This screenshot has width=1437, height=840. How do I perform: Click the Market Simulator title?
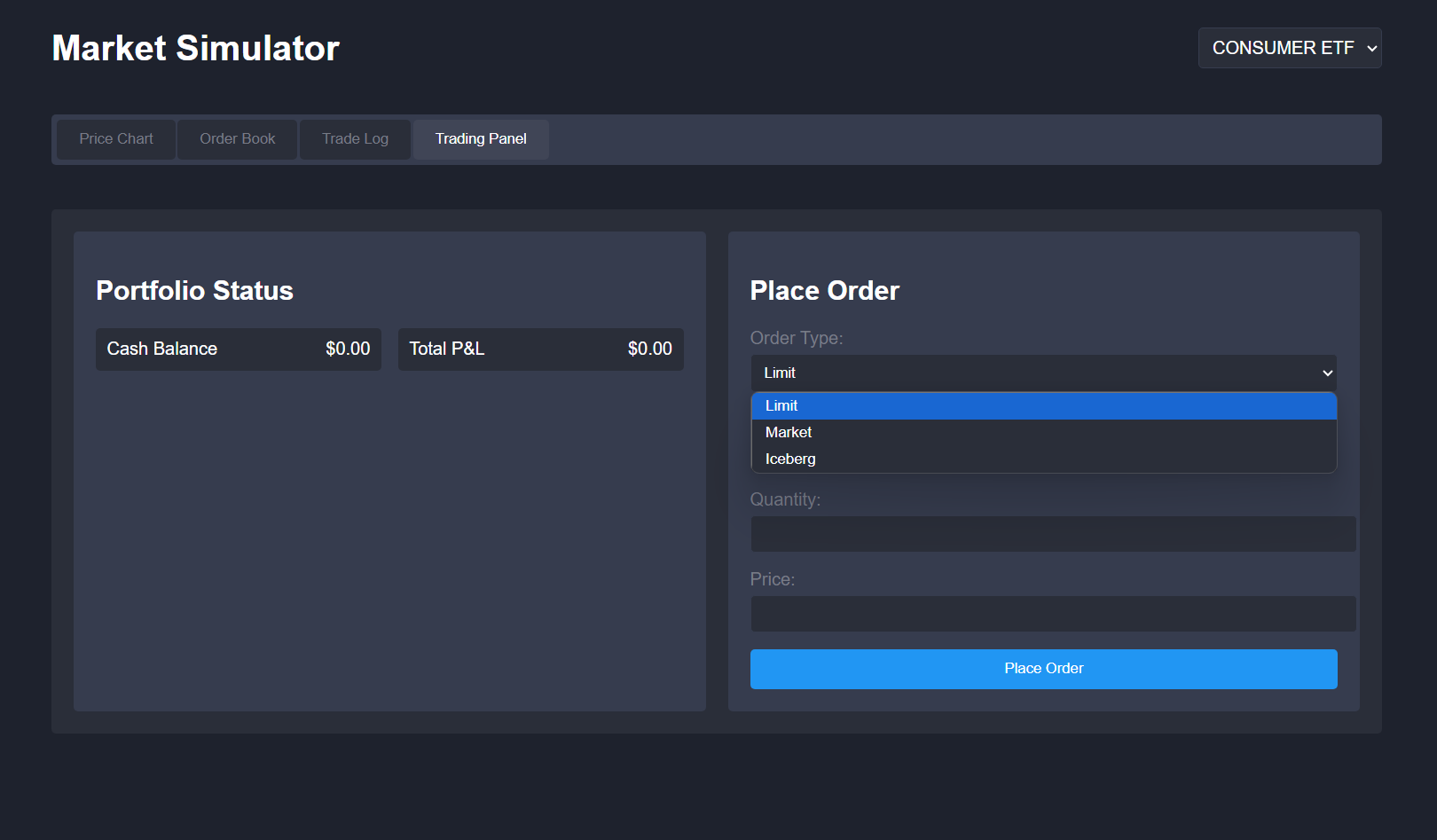point(196,49)
